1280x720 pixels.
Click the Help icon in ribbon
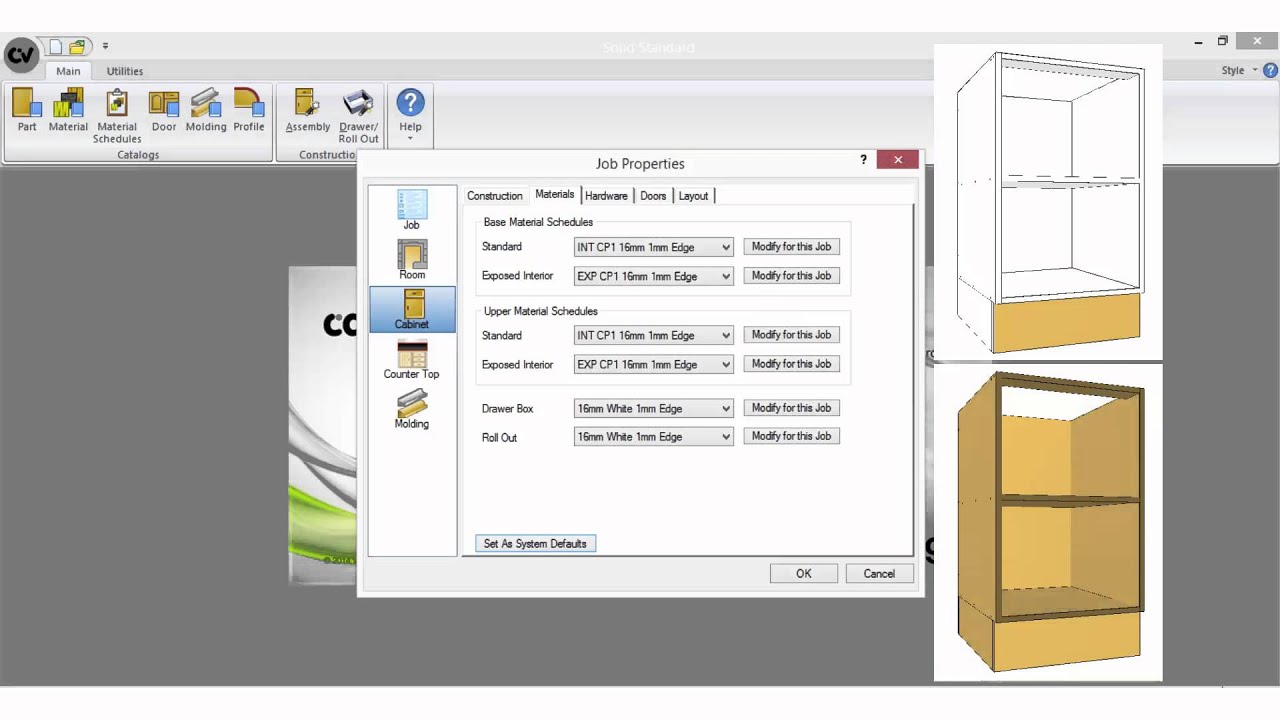coord(410,103)
